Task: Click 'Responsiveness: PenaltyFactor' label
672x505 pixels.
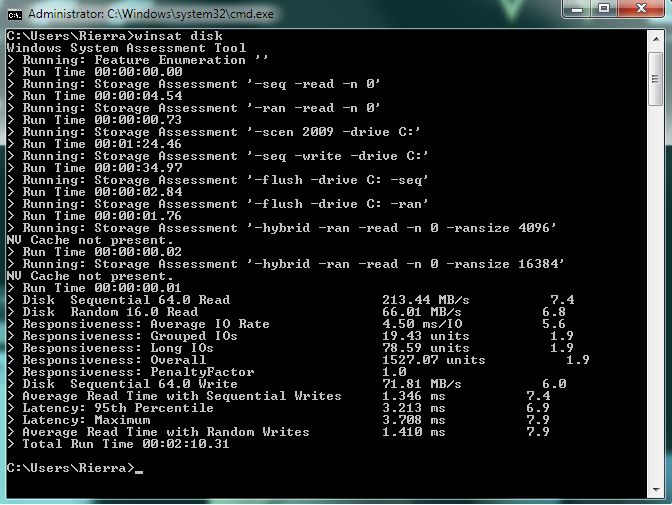Action: (138, 372)
